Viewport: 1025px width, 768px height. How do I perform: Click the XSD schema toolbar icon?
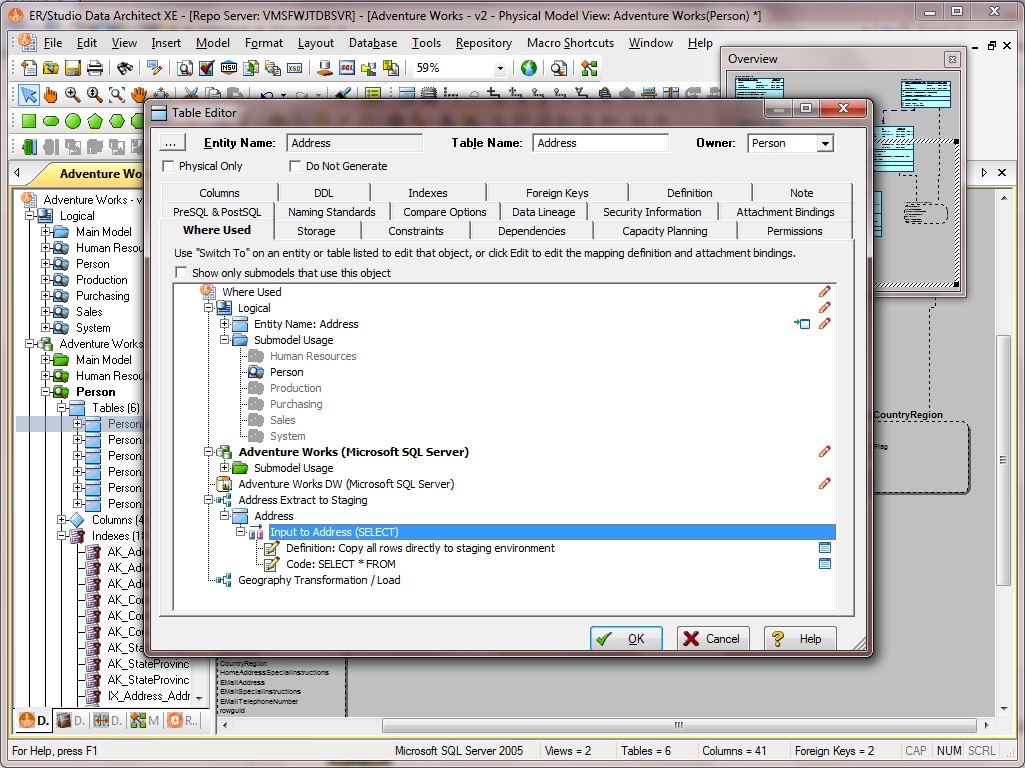[x=294, y=68]
